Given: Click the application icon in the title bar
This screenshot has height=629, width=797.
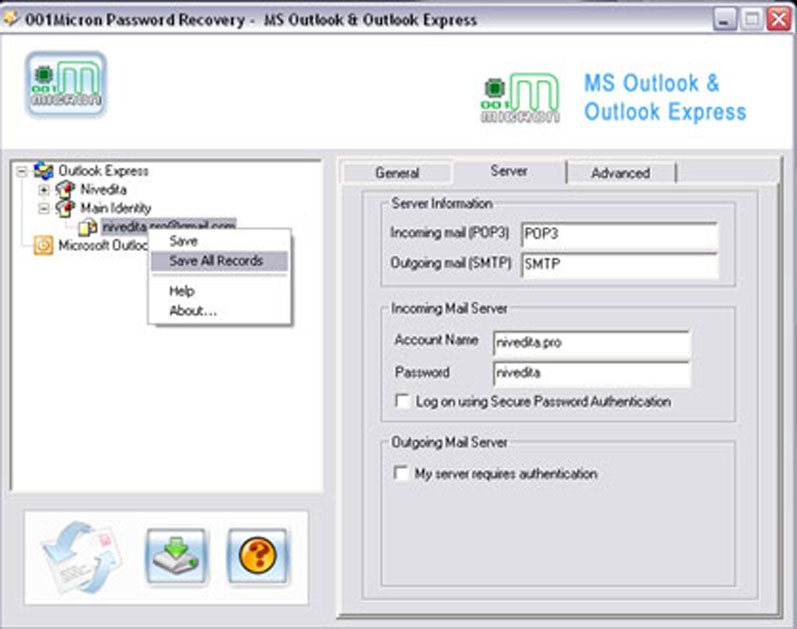Looking at the screenshot, I should click(11, 19).
